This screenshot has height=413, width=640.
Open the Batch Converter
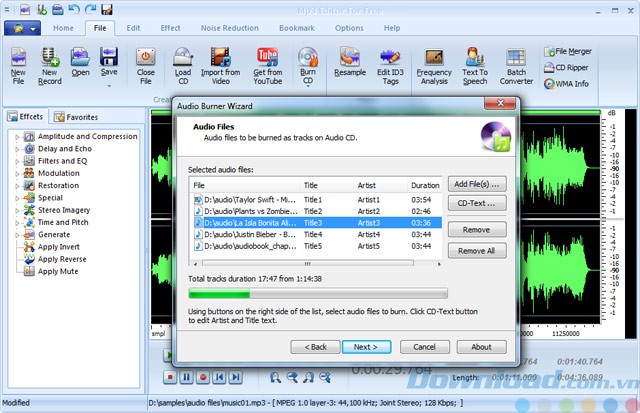point(516,66)
